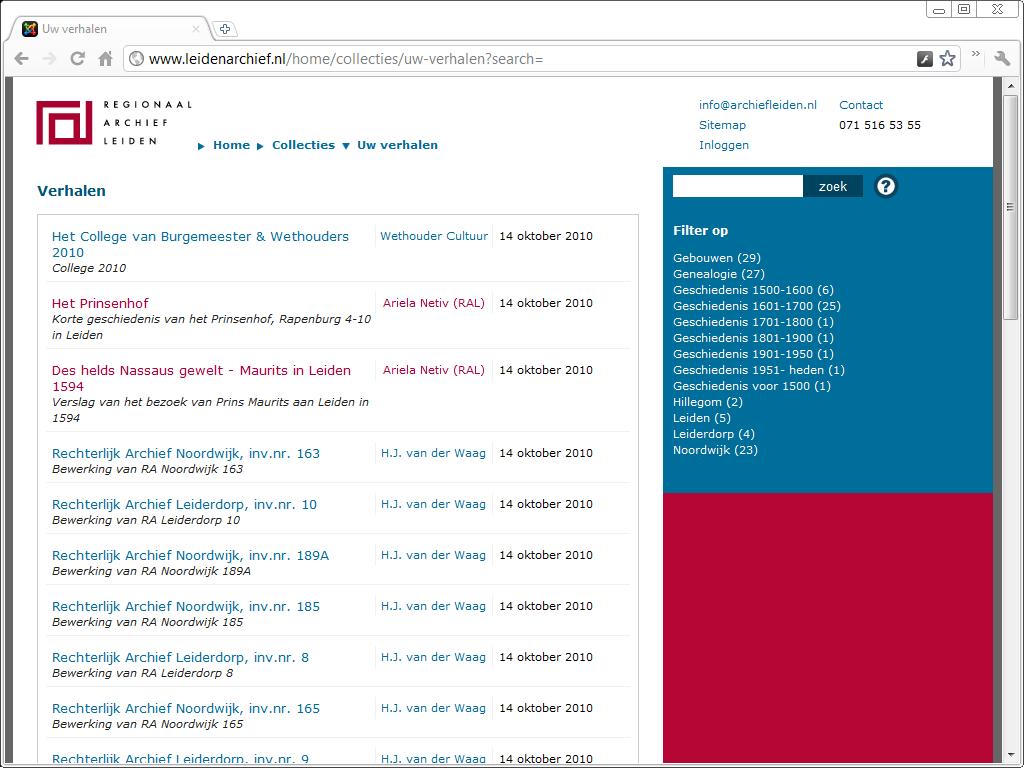Go to the browser home icon
1024x768 pixels.
point(105,59)
